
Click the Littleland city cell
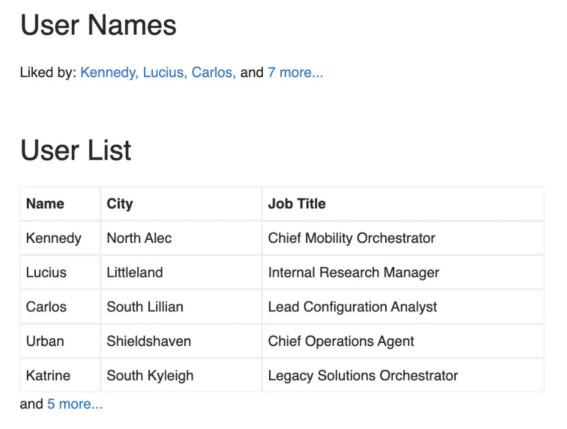click(181, 272)
